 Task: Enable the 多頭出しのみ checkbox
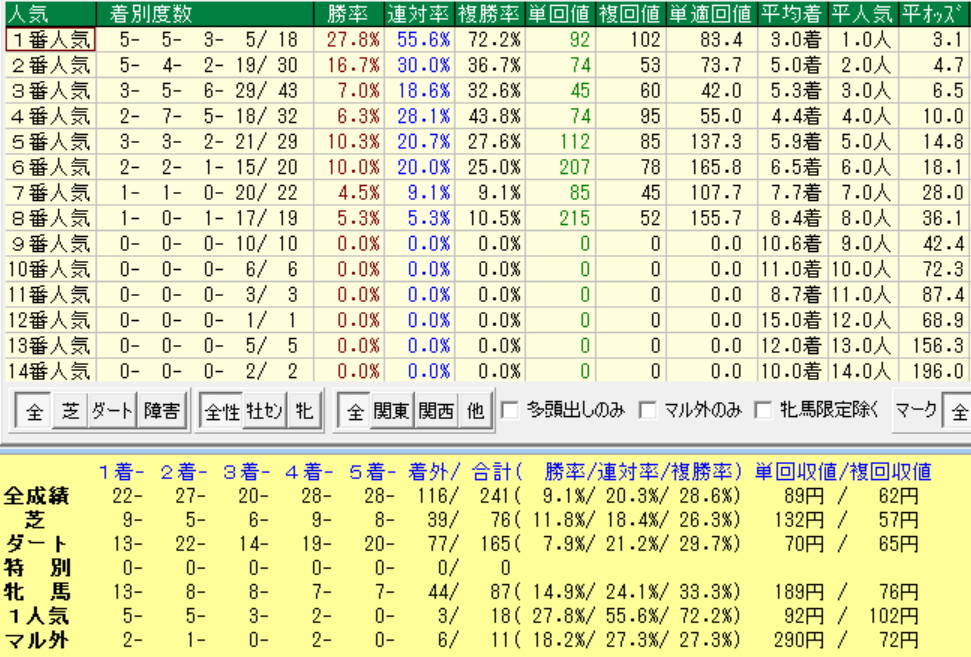(510, 410)
